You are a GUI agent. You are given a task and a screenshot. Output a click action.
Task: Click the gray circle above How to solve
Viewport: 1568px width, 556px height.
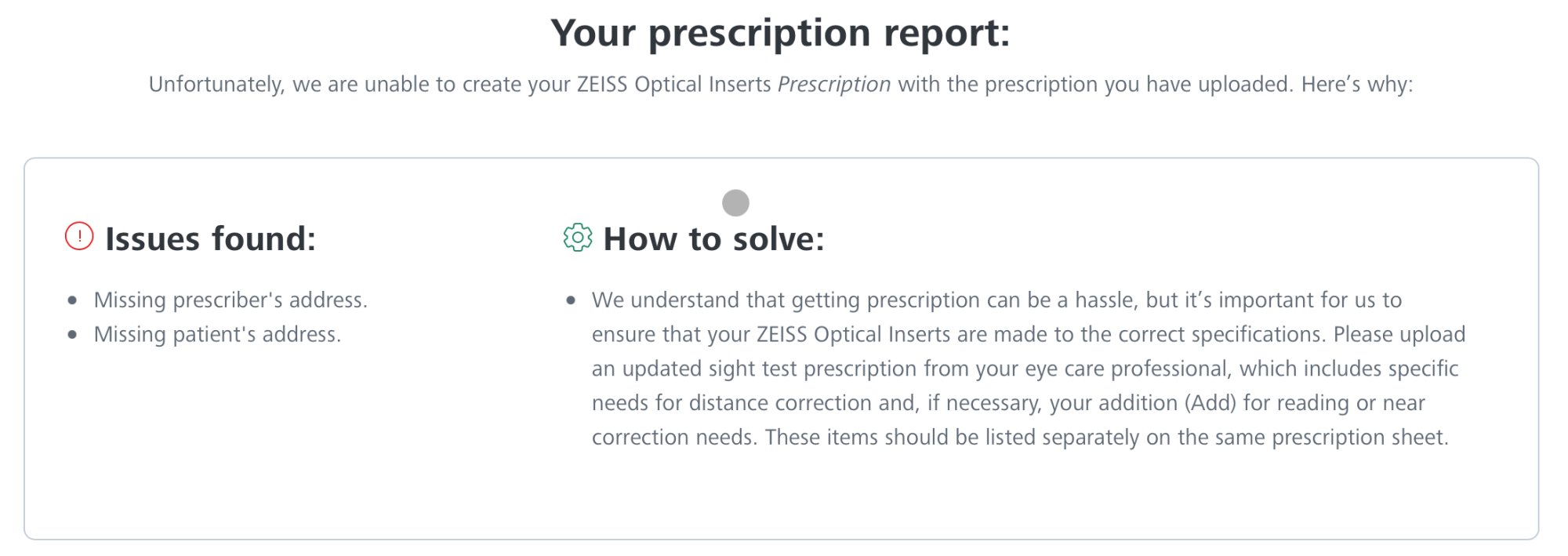(x=735, y=203)
